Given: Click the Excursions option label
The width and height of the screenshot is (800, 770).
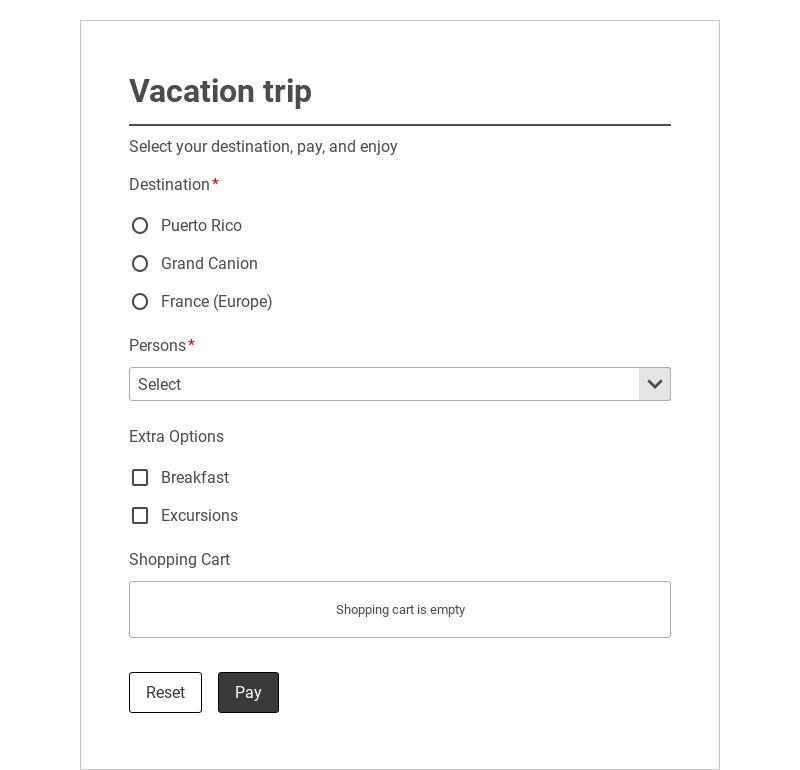Looking at the screenshot, I should 199,516.
